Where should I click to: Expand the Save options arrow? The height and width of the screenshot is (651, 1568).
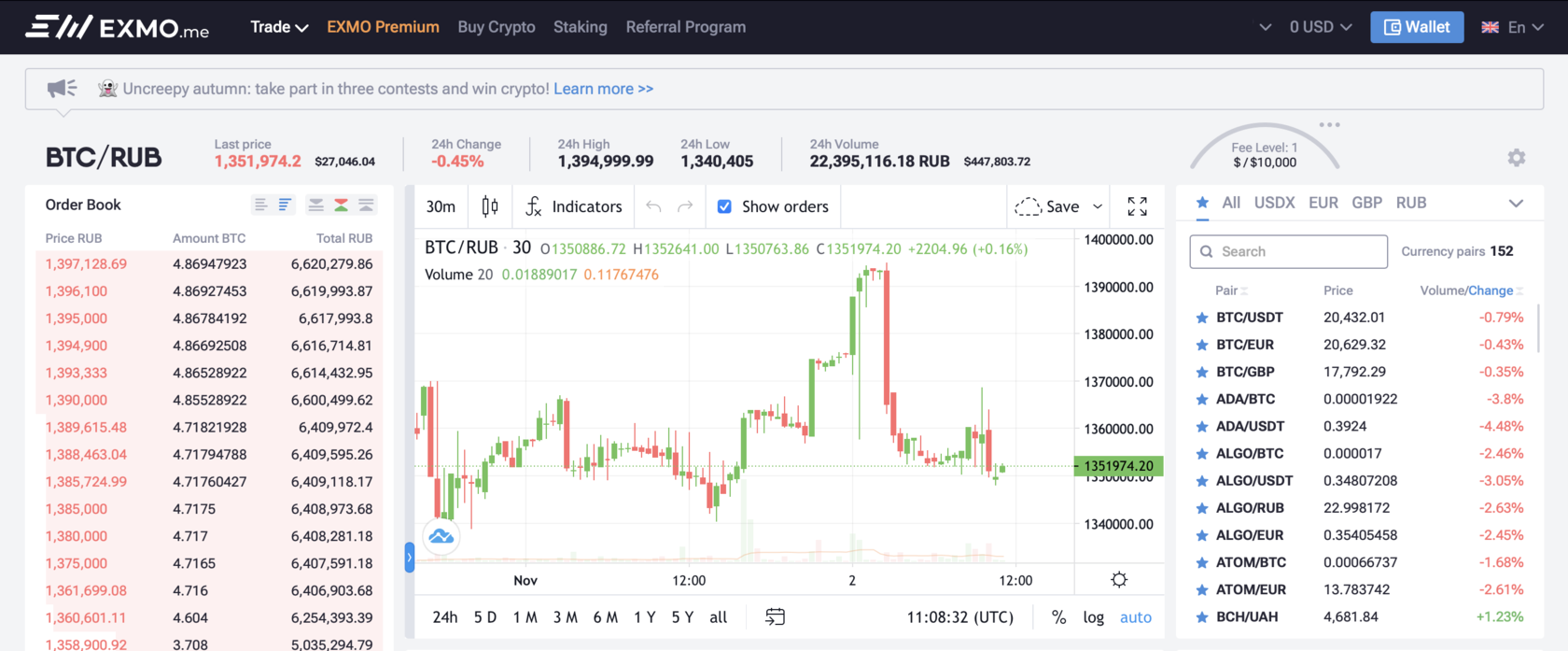[x=1098, y=206]
